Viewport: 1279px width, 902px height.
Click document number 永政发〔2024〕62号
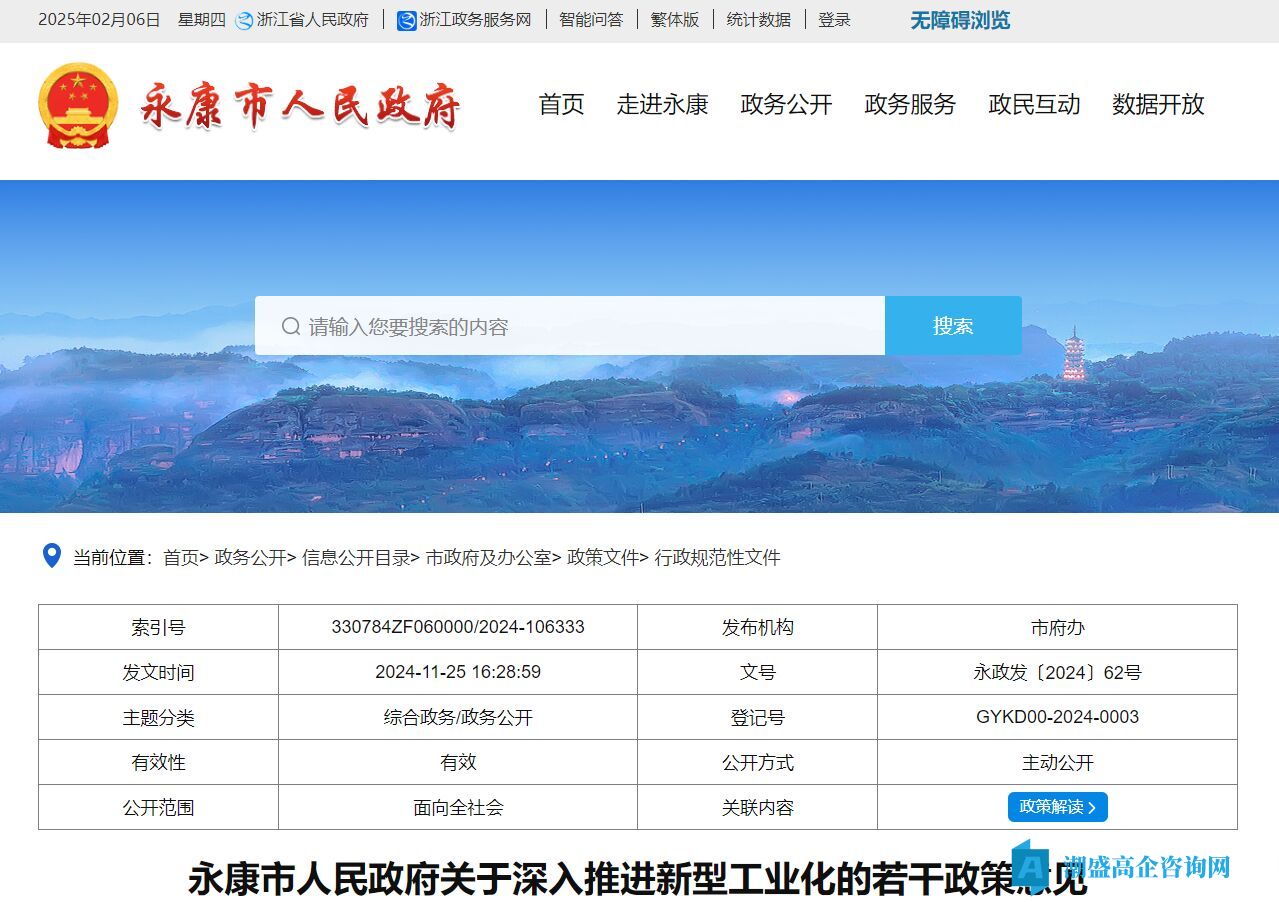point(1057,672)
